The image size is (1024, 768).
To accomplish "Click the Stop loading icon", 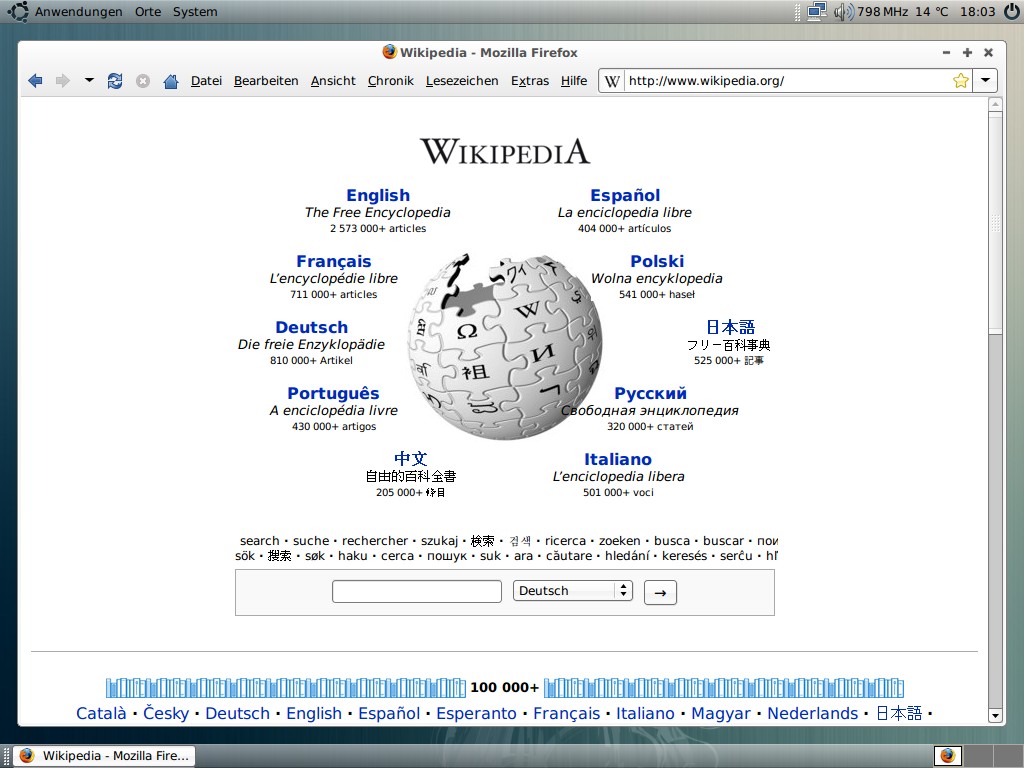I will (143, 81).
